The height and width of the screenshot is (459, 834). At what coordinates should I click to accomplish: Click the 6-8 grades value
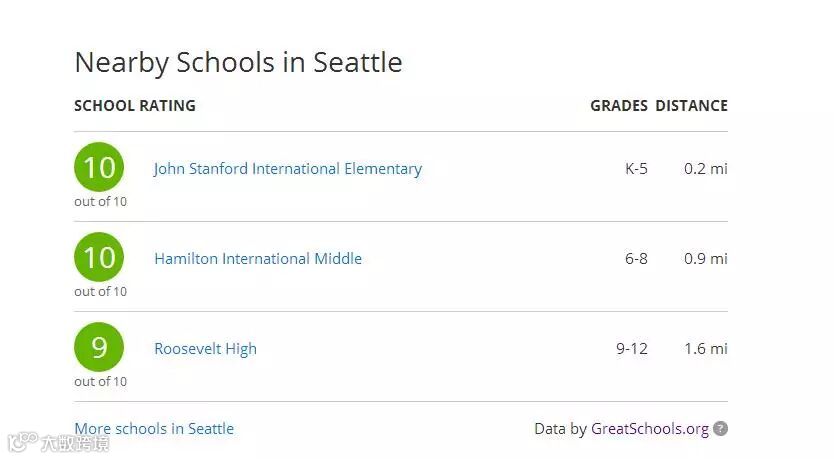click(x=636, y=258)
